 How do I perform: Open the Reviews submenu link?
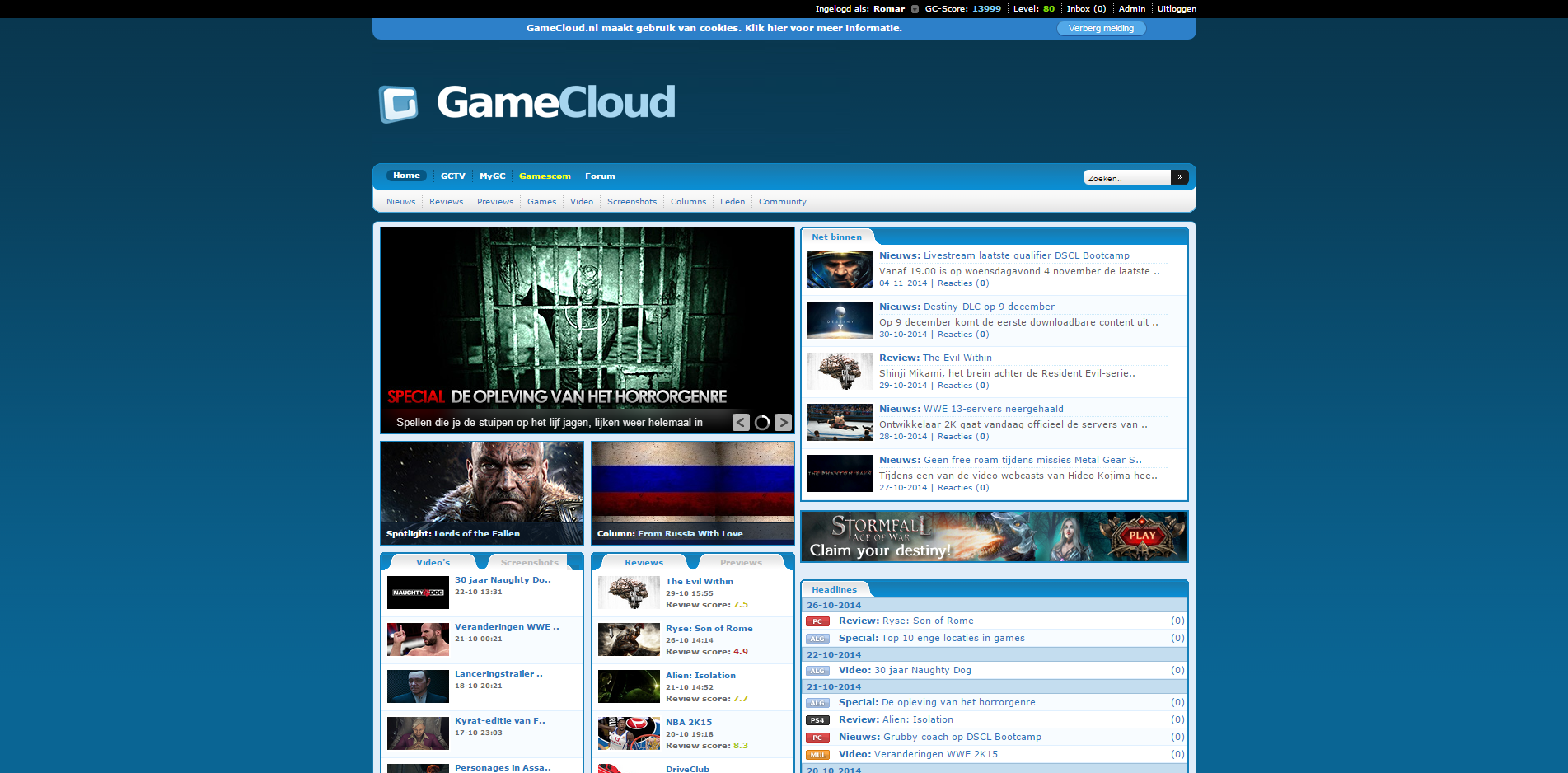[446, 202]
